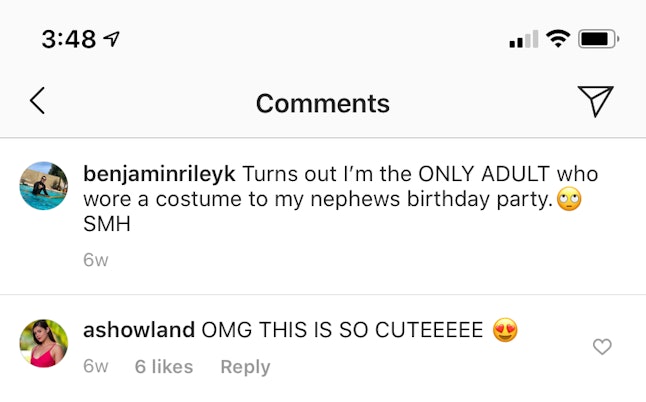646x402 pixels.
Task: Tap the "OMG THIS IS SO CUTEEEEE" comment text
Action: (342, 330)
